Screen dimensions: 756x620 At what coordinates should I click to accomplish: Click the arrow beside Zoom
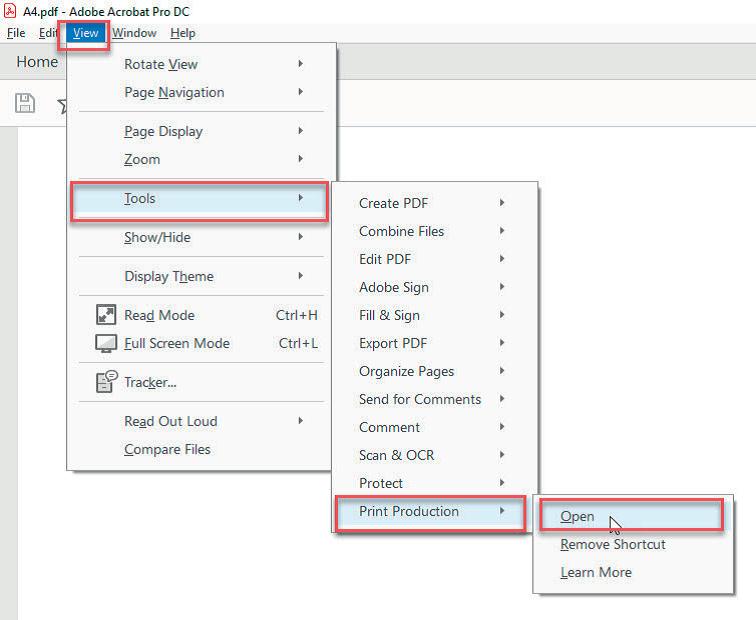coord(300,159)
